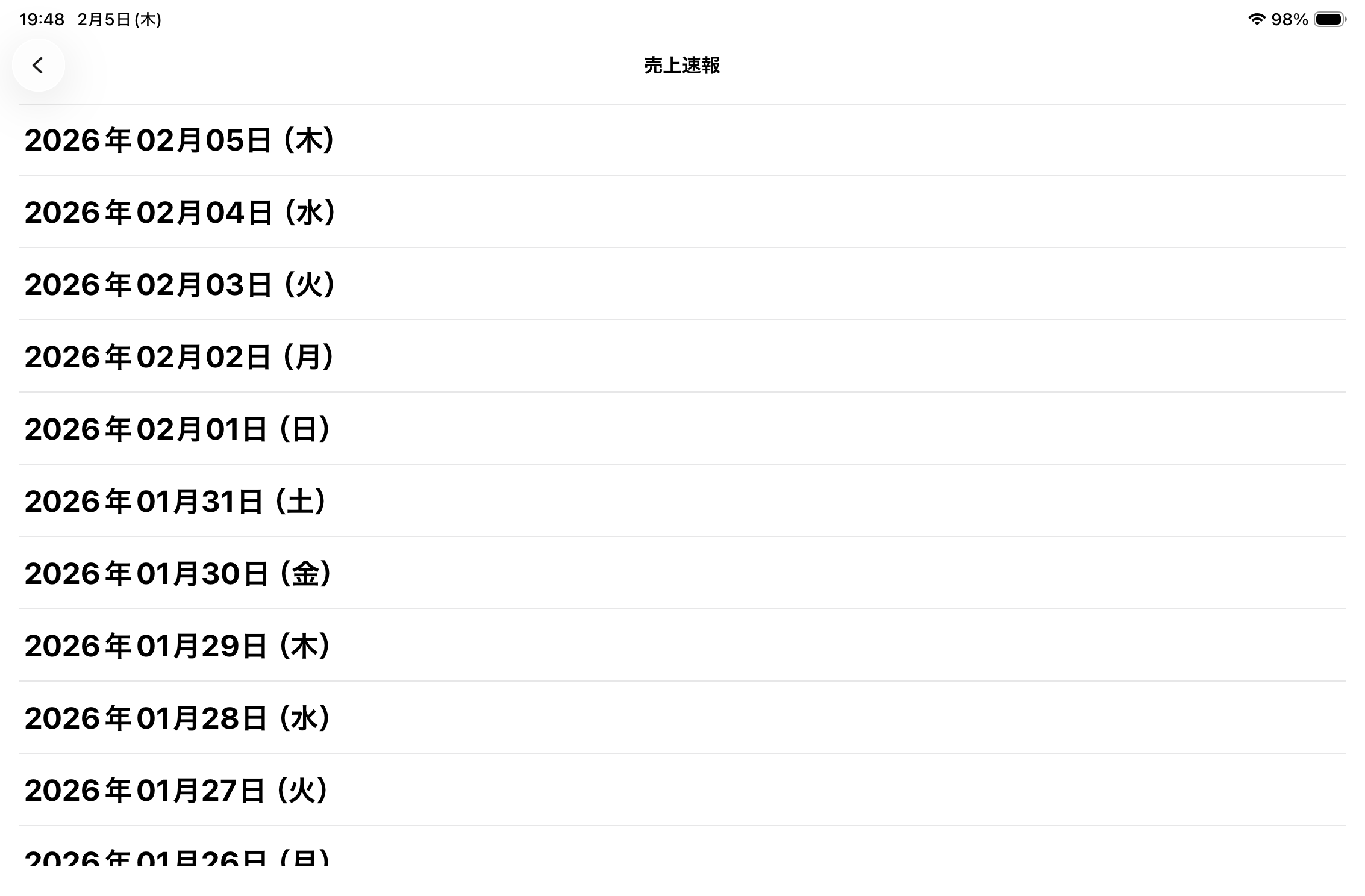This screenshot has width=1365, height=896.
Task: Select the 2026年02月02日 (月) entry
Action: pos(179,357)
